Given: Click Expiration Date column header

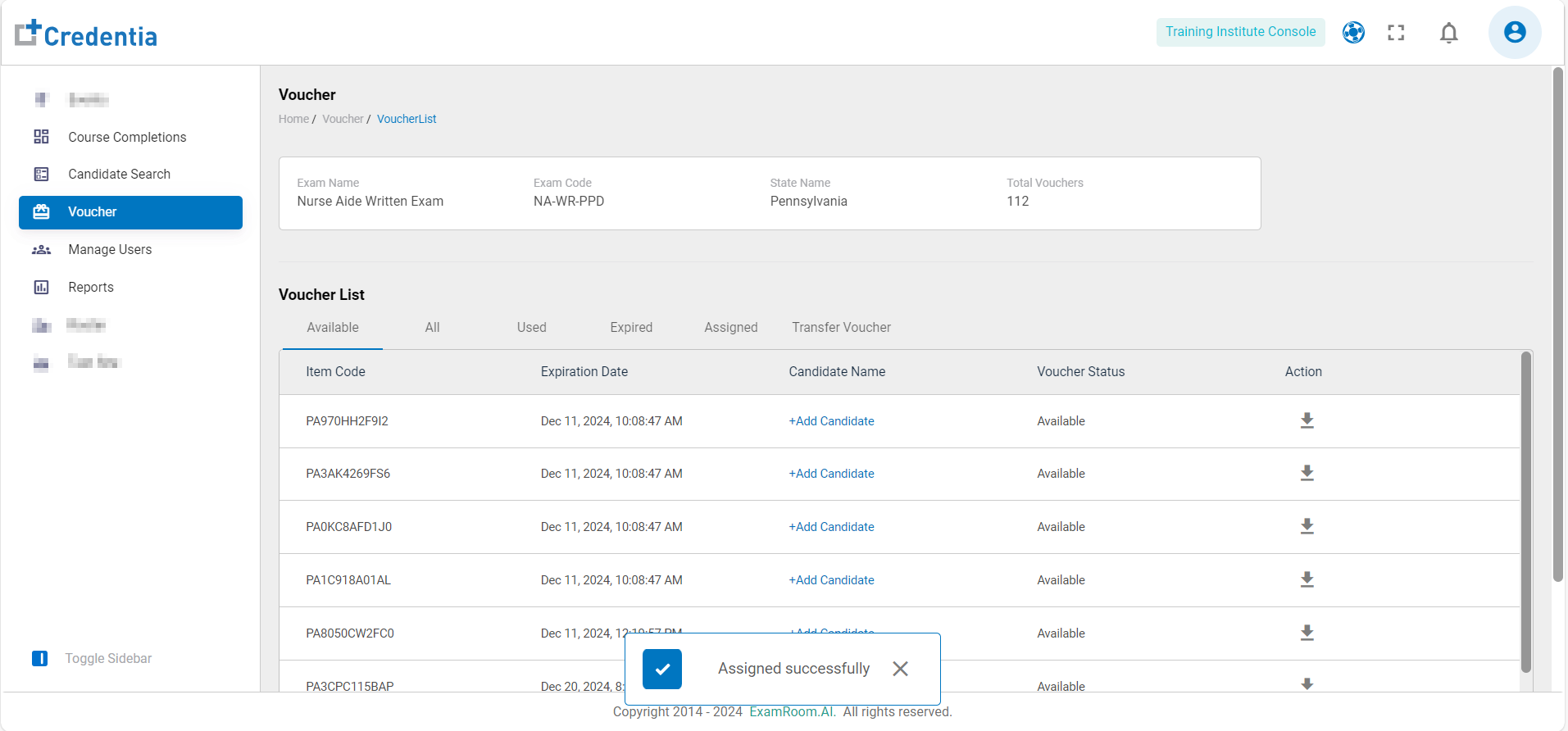Looking at the screenshot, I should click(584, 372).
